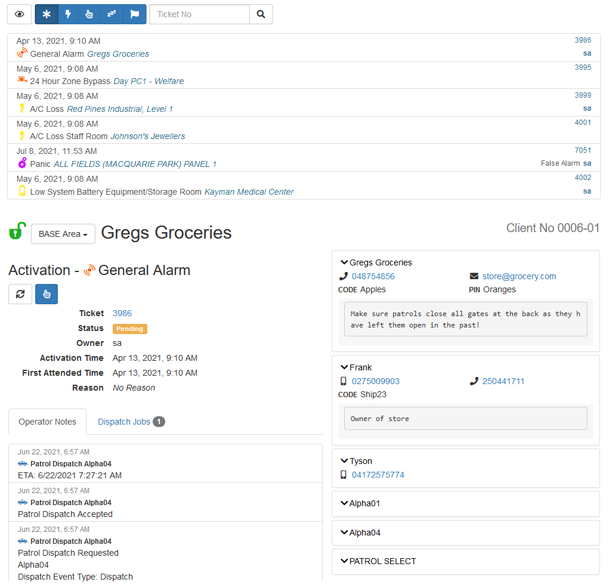Click into the Ticket No field

[198, 14]
